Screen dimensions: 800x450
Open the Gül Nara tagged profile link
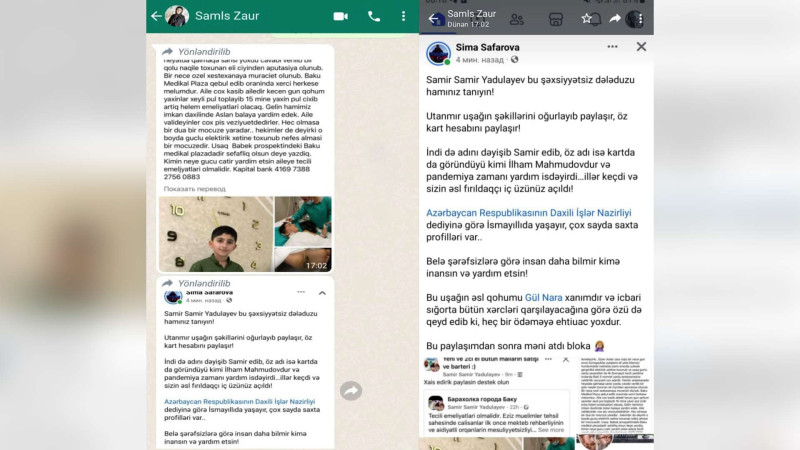(x=543, y=297)
